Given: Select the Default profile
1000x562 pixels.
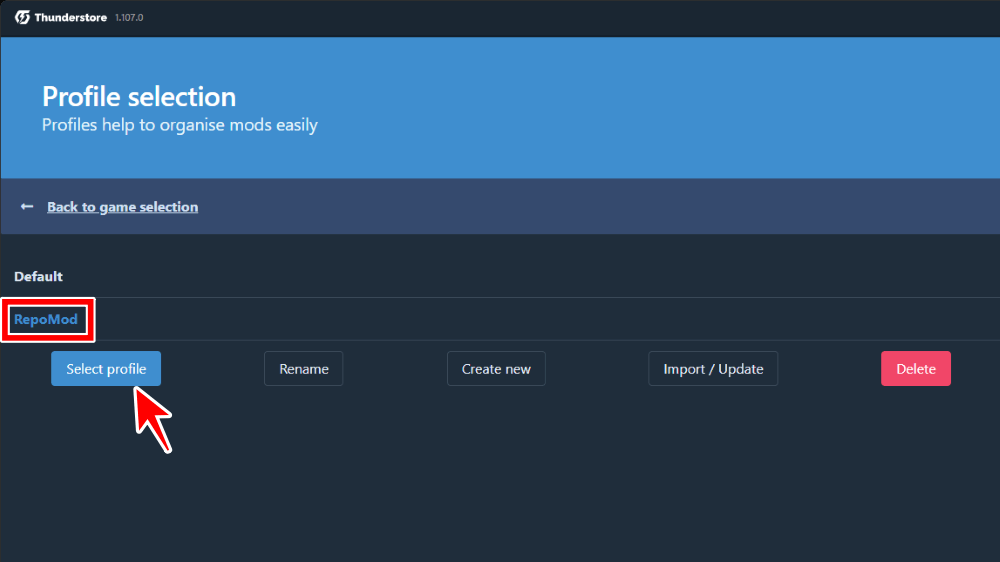Looking at the screenshot, I should (x=38, y=276).
